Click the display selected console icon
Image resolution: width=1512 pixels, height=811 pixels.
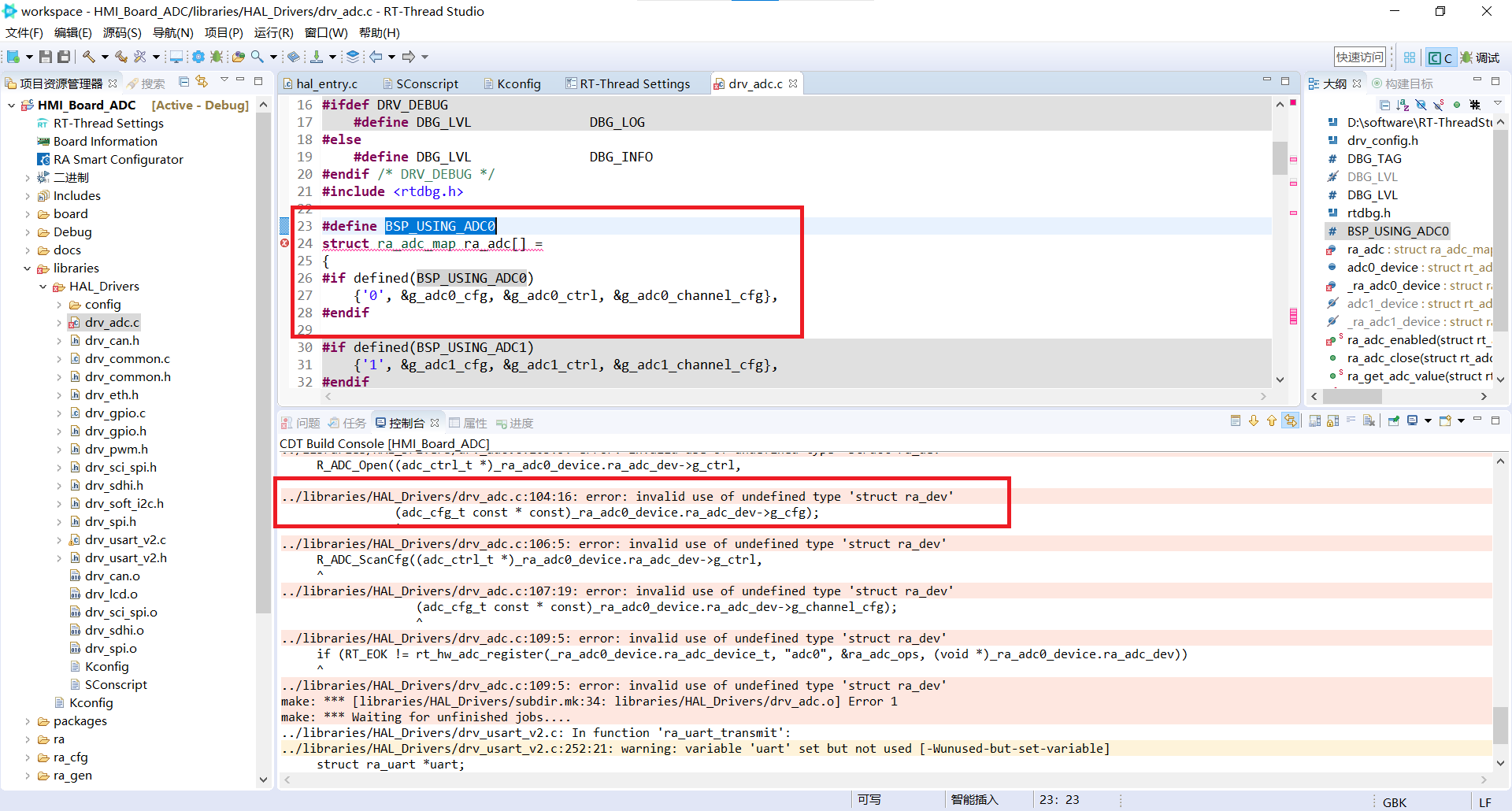pos(1413,421)
